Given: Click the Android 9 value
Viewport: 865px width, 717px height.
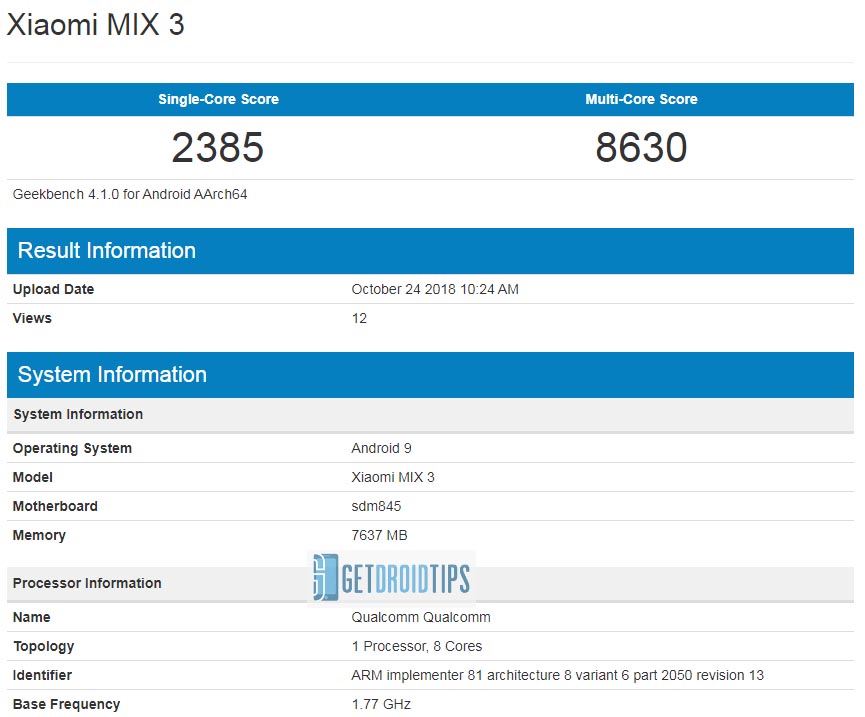Looking at the screenshot, I should click(381, 448).
